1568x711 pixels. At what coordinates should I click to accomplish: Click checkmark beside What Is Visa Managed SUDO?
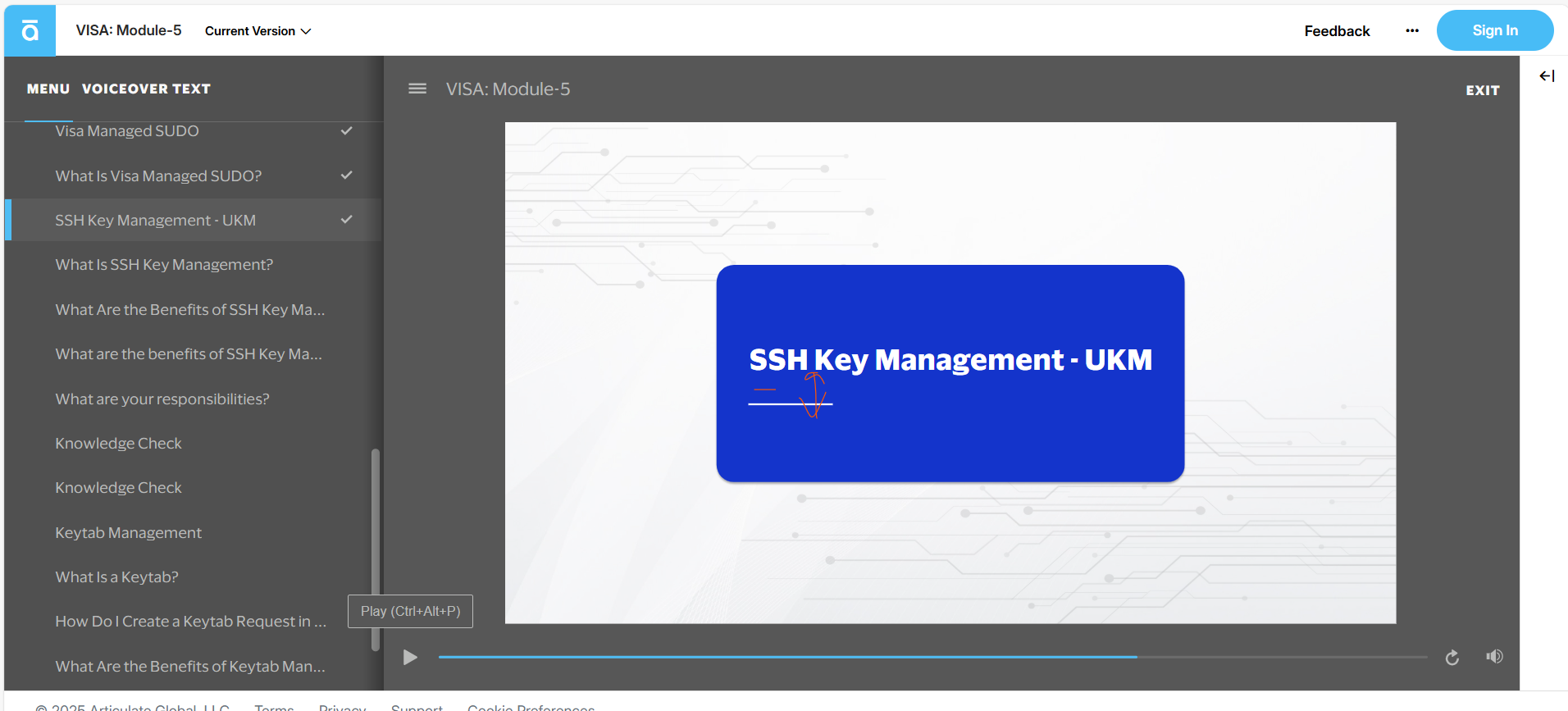(347, 175)
